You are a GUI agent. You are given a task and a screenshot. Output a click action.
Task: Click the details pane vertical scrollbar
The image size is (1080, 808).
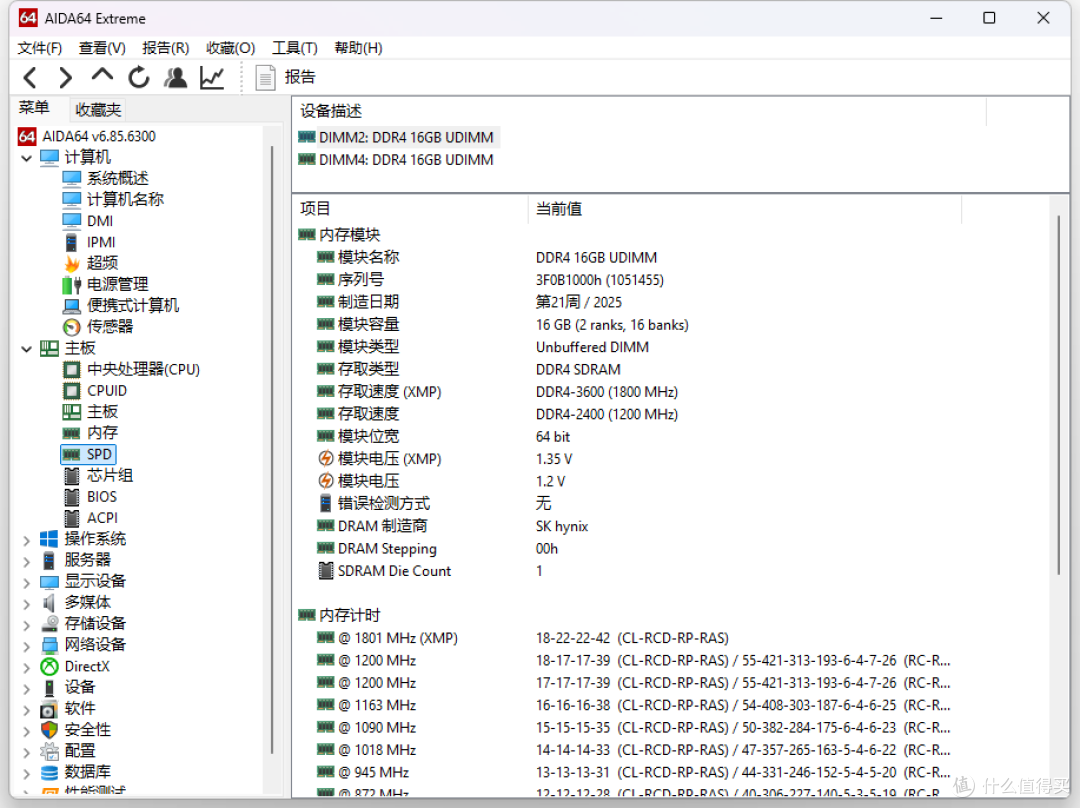(x=1059, y=395)
